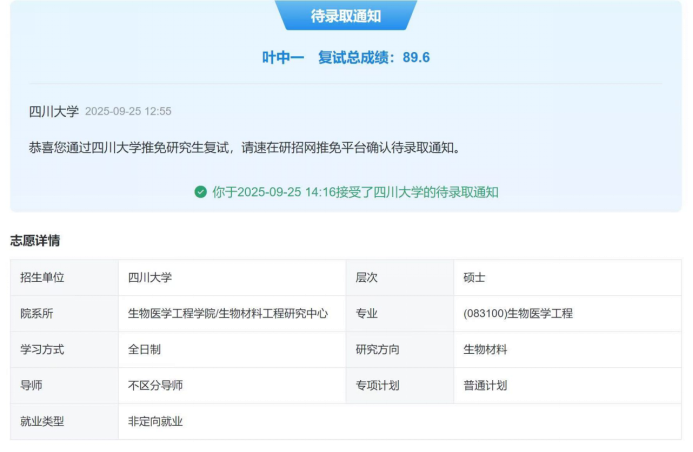
Task: Click the timestamp 2025-09-25 12:55
Action: click(x=128, y=111)
